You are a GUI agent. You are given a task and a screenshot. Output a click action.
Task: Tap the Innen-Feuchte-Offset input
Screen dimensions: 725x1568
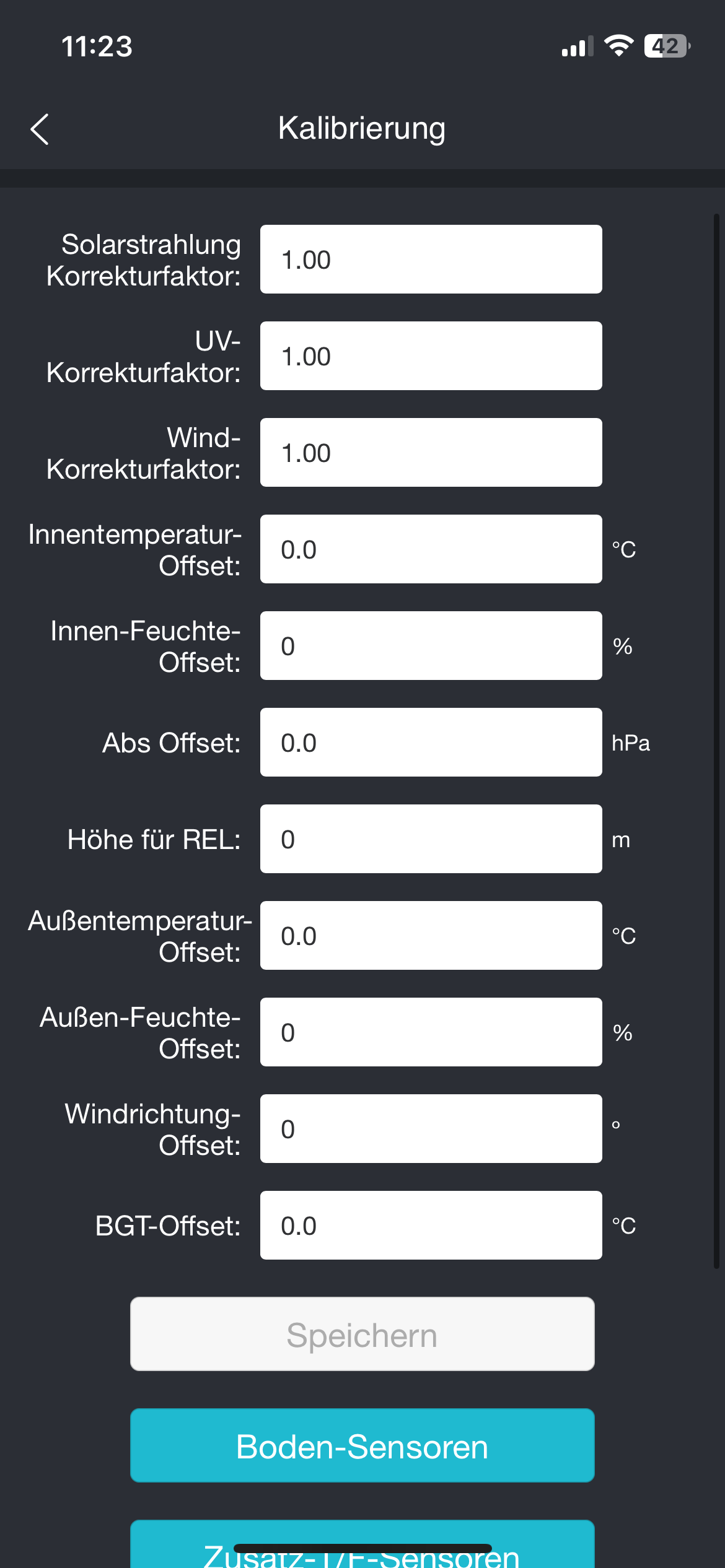pos(431,646)
